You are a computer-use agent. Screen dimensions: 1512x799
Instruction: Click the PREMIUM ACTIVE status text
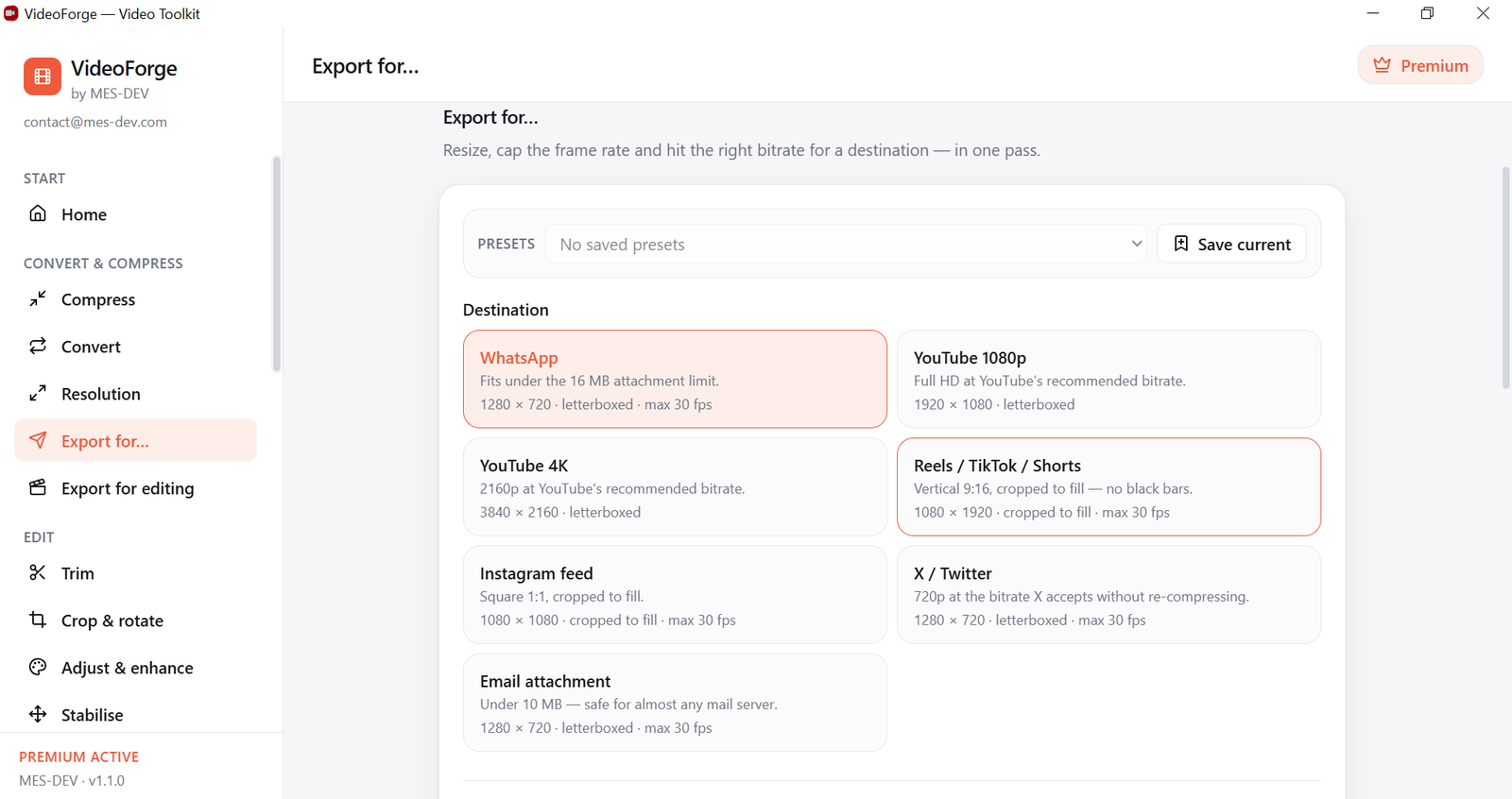click(79, 756)
